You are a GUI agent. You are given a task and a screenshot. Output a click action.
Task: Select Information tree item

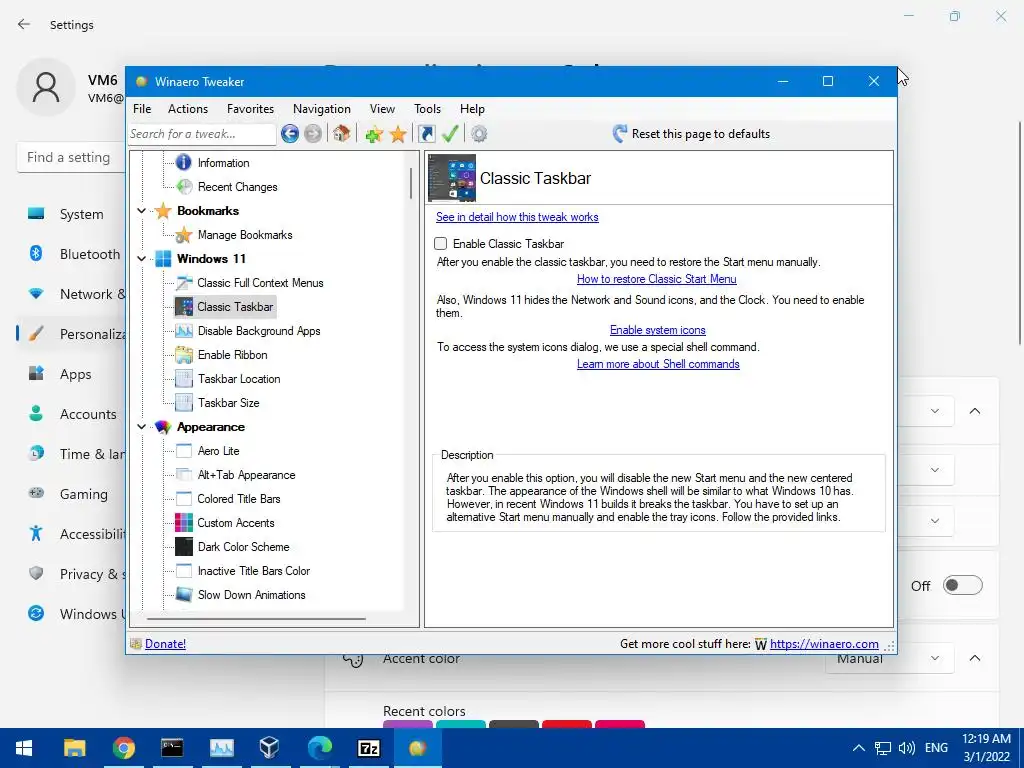[223, 163]
